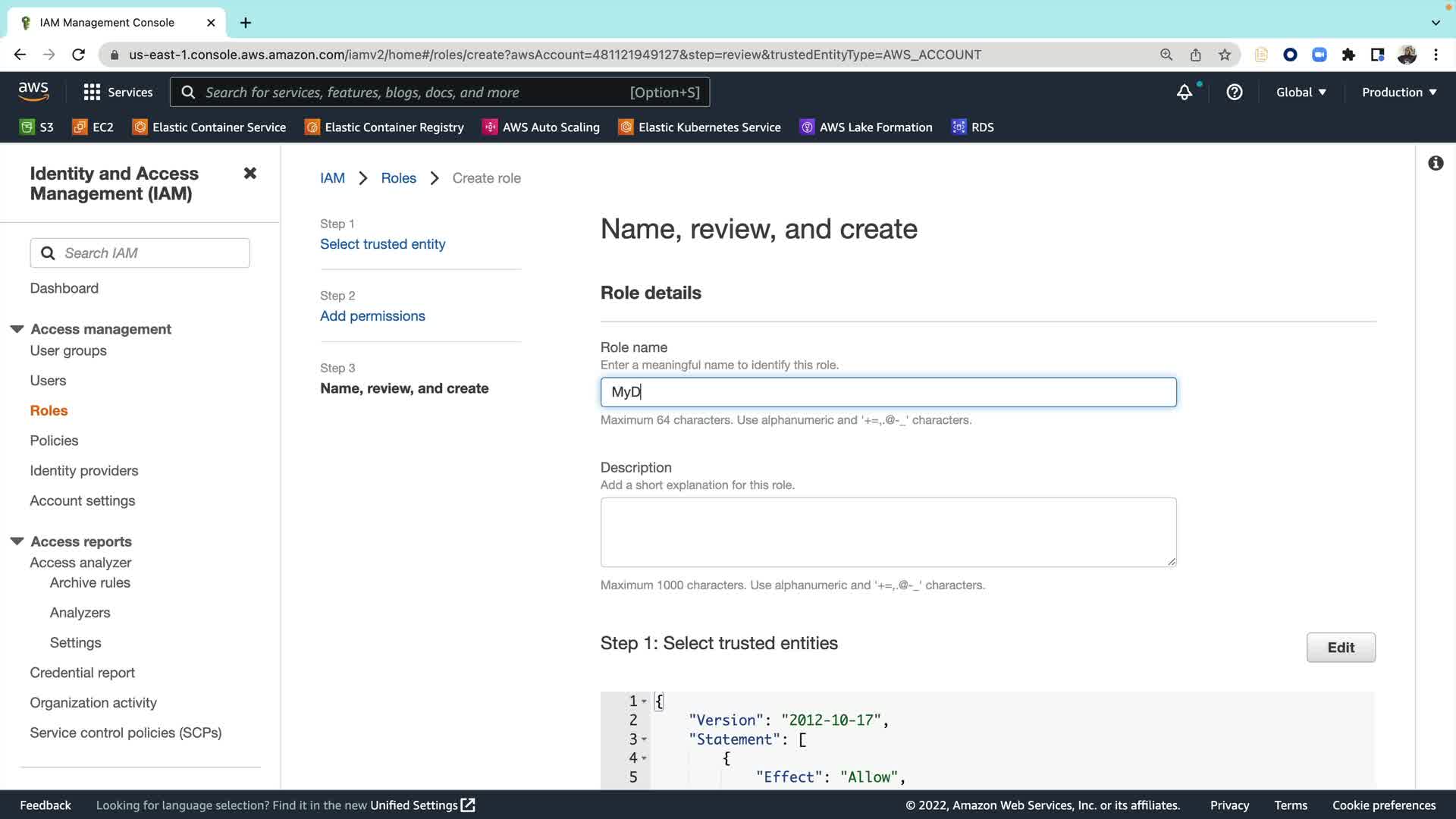The width and height of the screenshot is (1456, 819).
Task: Open the EC2 favorites shortcut
Action: [93, 127]
